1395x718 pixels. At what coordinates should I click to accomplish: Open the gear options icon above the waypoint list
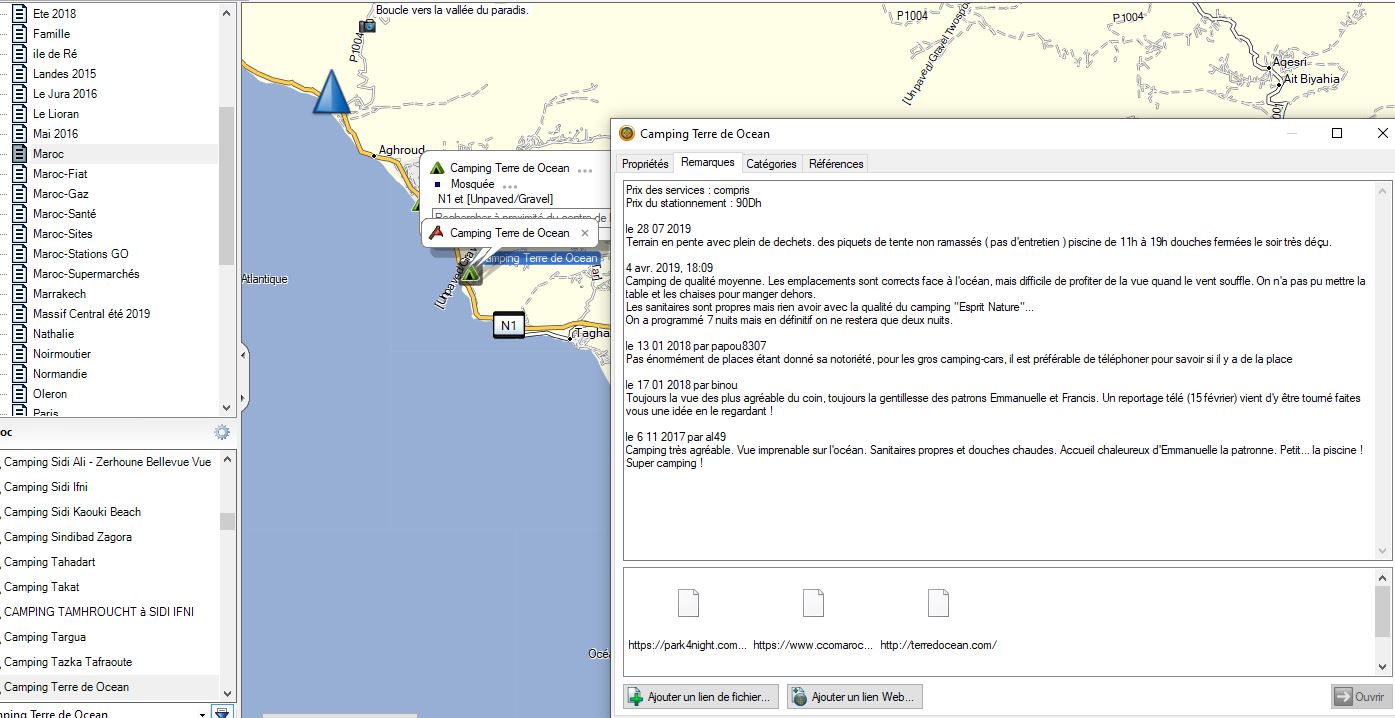coord(222,432)
